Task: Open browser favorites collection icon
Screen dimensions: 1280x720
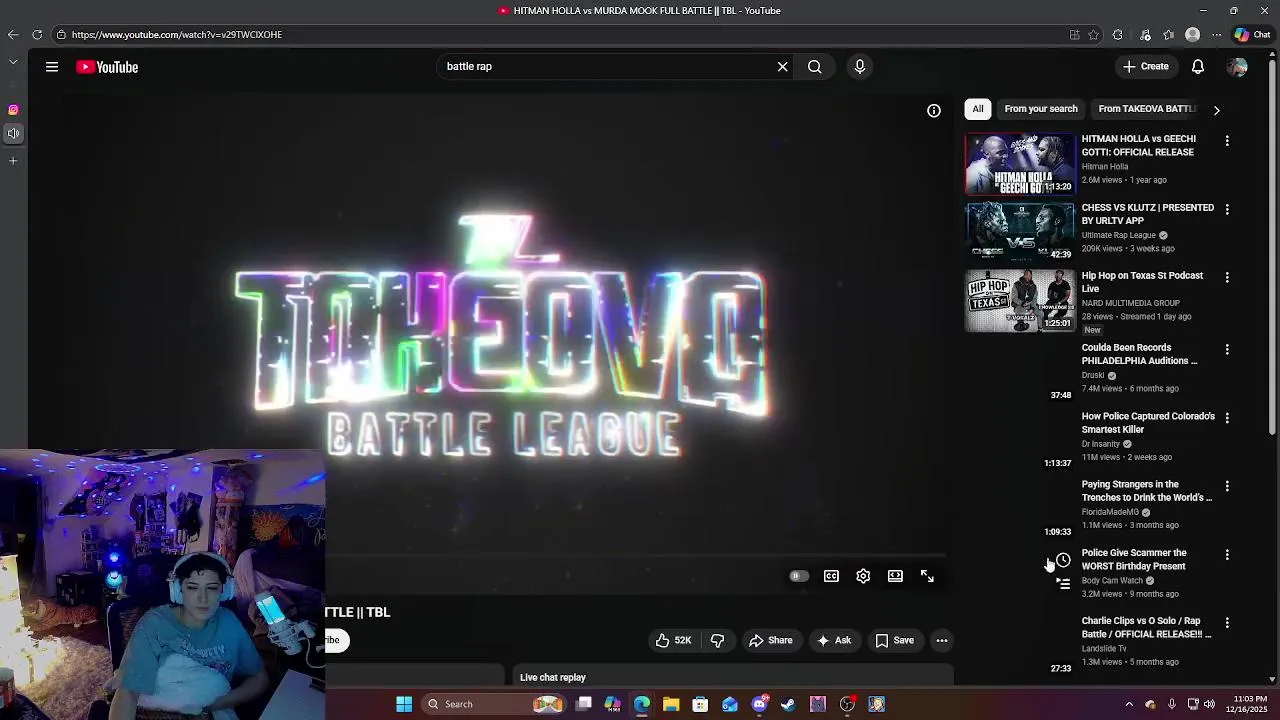Action: click(x=1169, y=35)
